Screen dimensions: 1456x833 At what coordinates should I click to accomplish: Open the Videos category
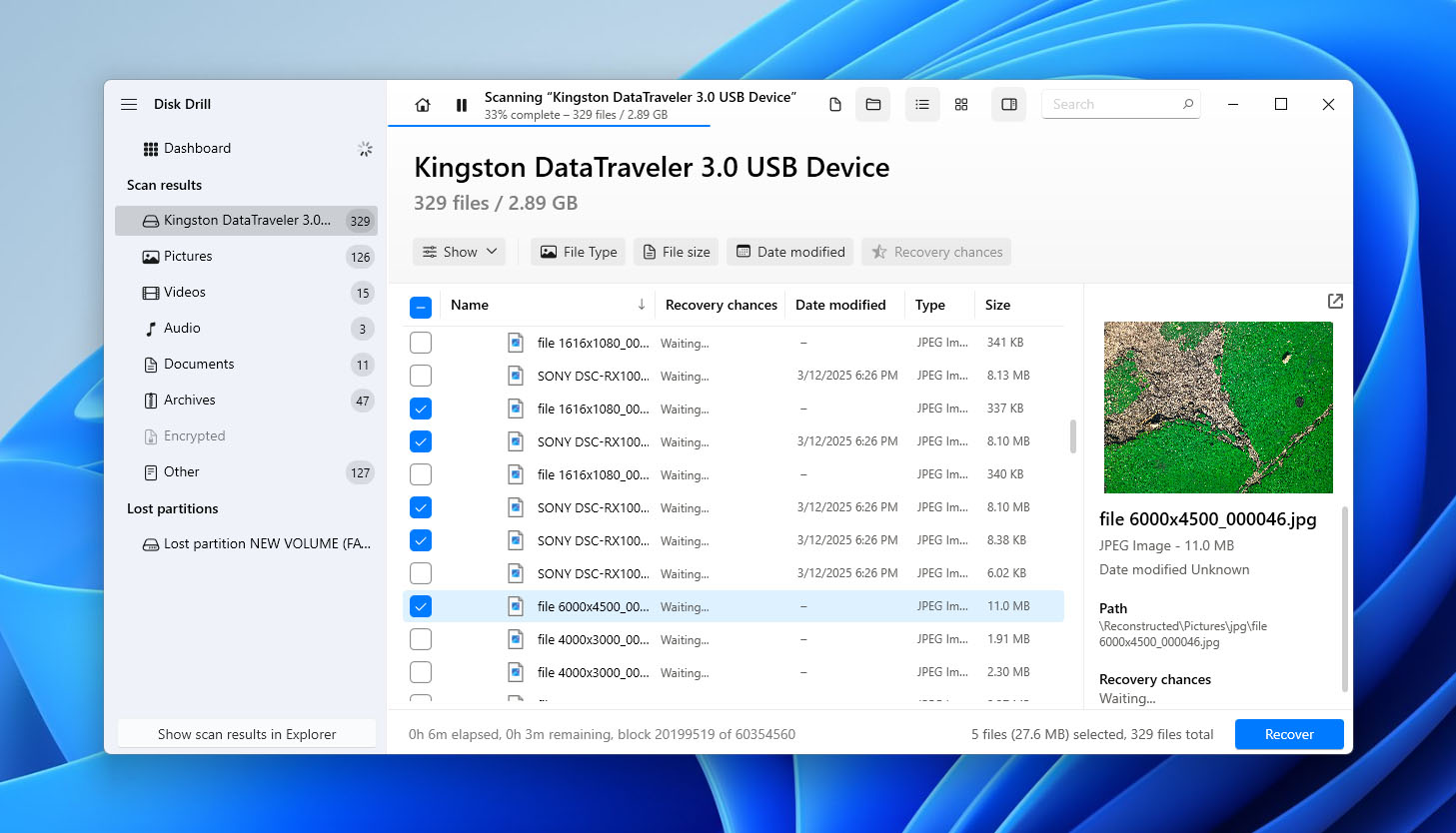click(246, 293)
